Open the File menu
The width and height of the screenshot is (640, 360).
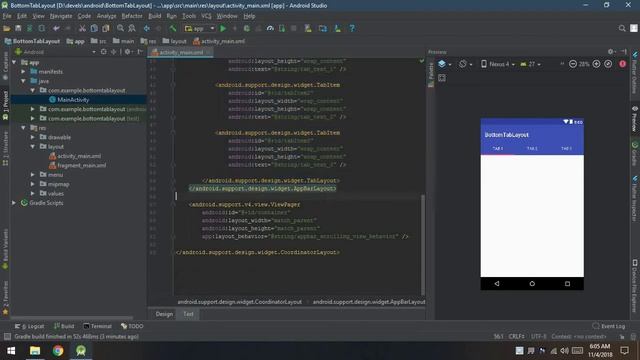[7, 16]
